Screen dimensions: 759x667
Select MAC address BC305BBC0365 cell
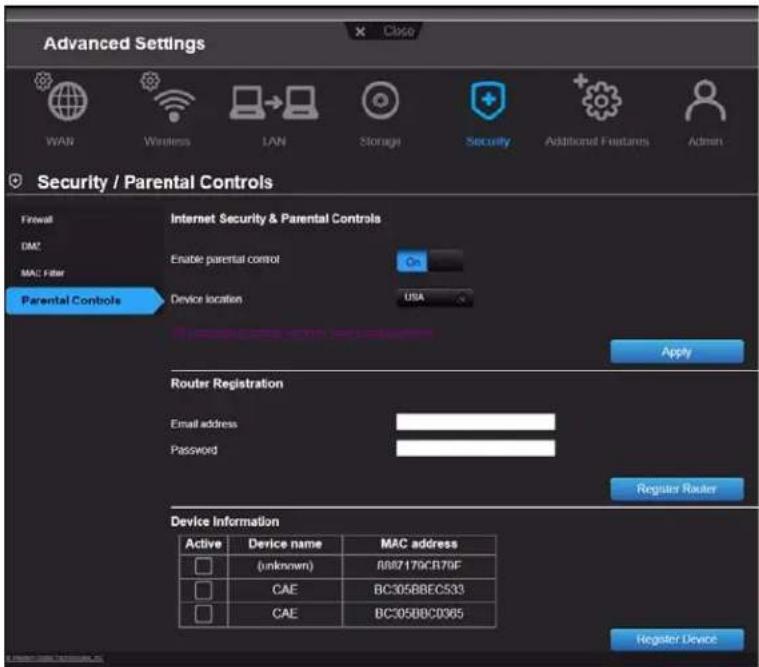pos(419,614)
